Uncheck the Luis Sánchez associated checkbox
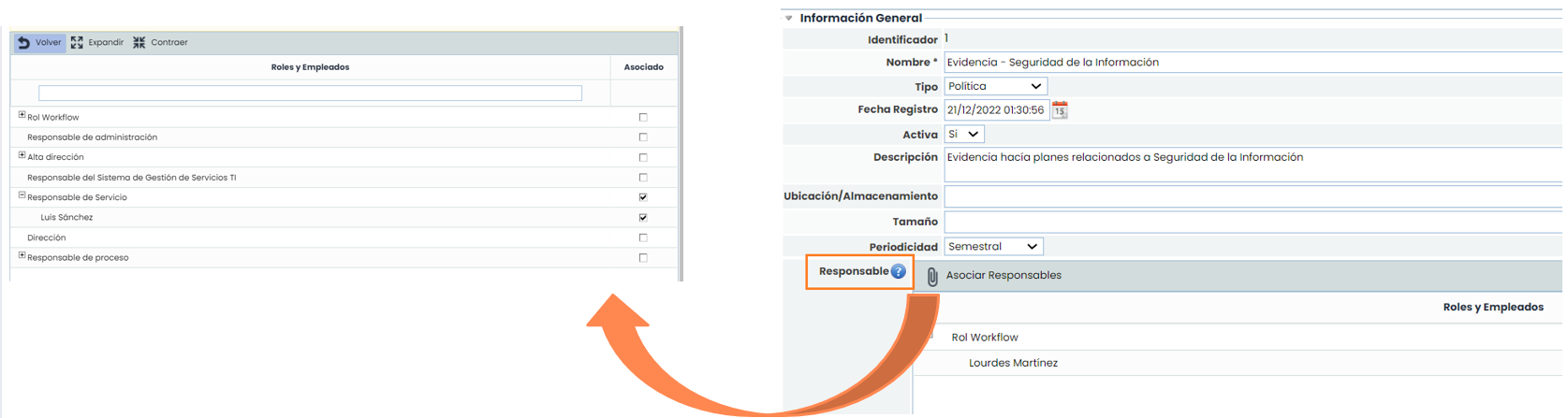1568x418 pixels. coord(643,218)
